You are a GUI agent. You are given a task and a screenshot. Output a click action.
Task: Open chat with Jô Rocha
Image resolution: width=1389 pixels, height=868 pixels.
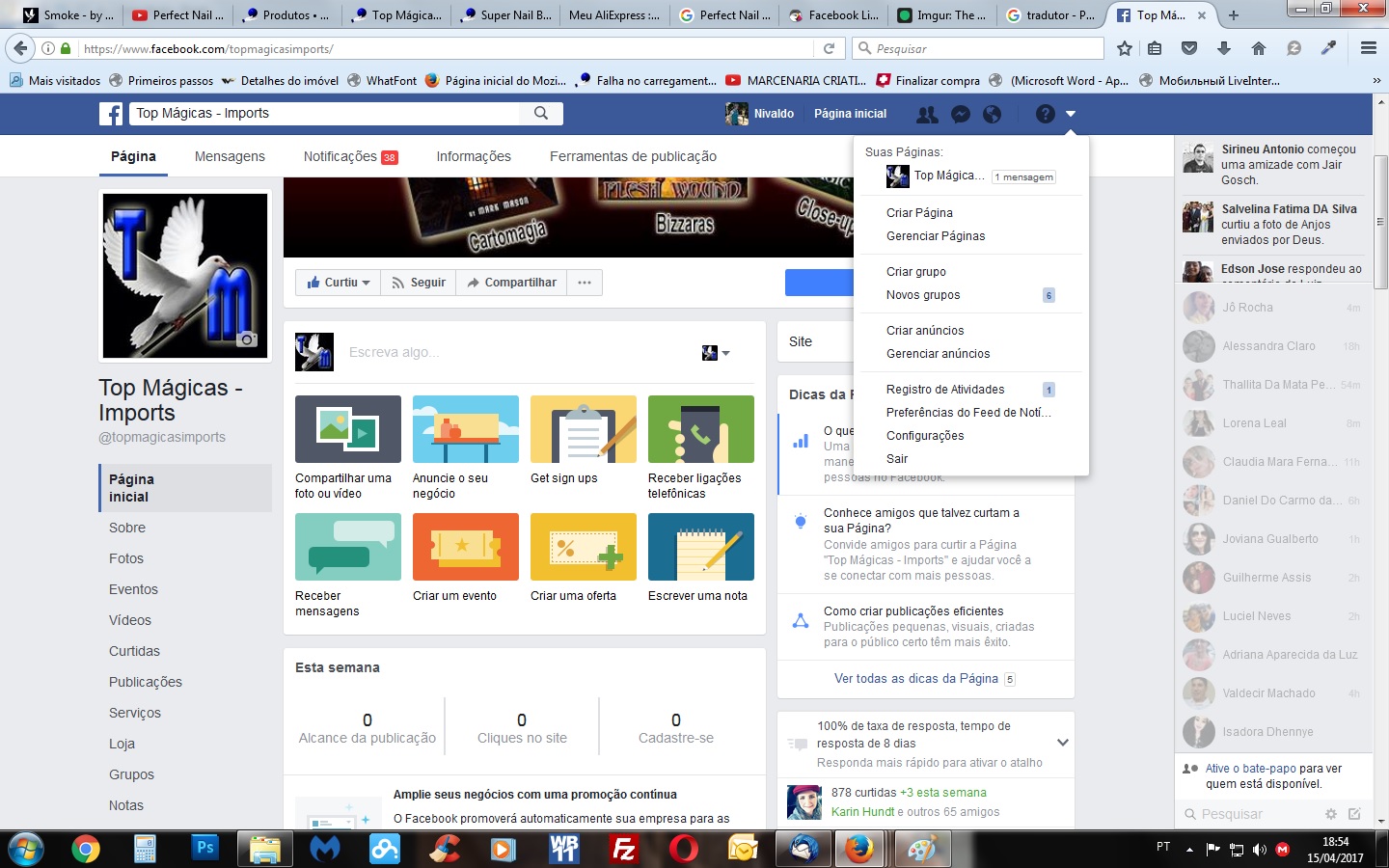(x=1273, y=308)
